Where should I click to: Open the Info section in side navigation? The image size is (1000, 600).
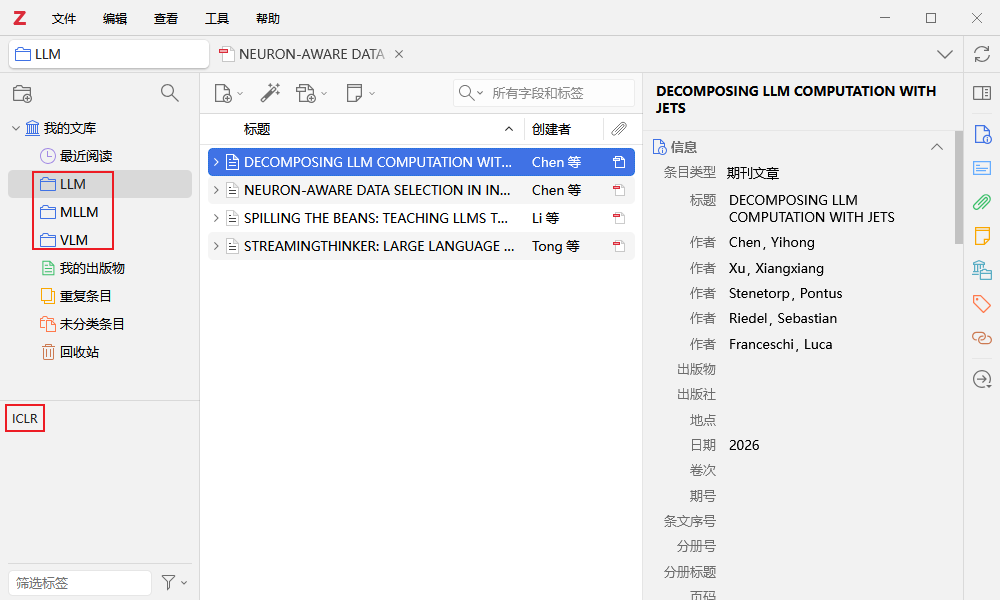click(x=982, y=135)
